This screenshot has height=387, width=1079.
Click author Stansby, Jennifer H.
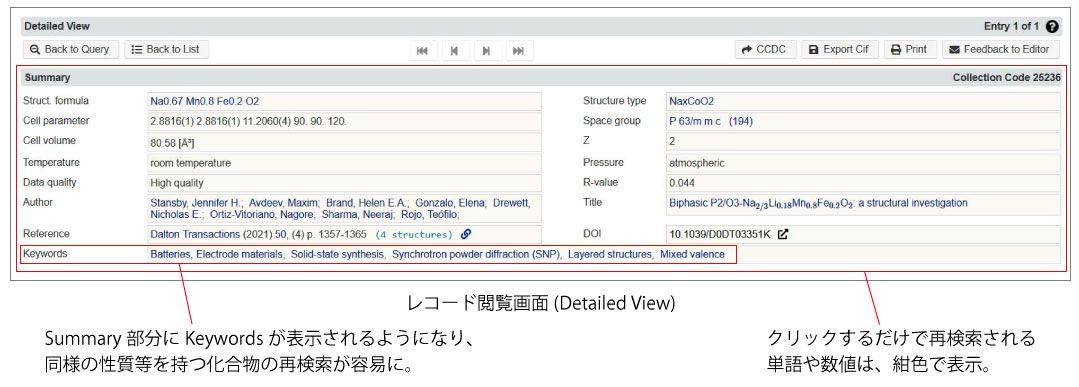[x=196, y=203]
